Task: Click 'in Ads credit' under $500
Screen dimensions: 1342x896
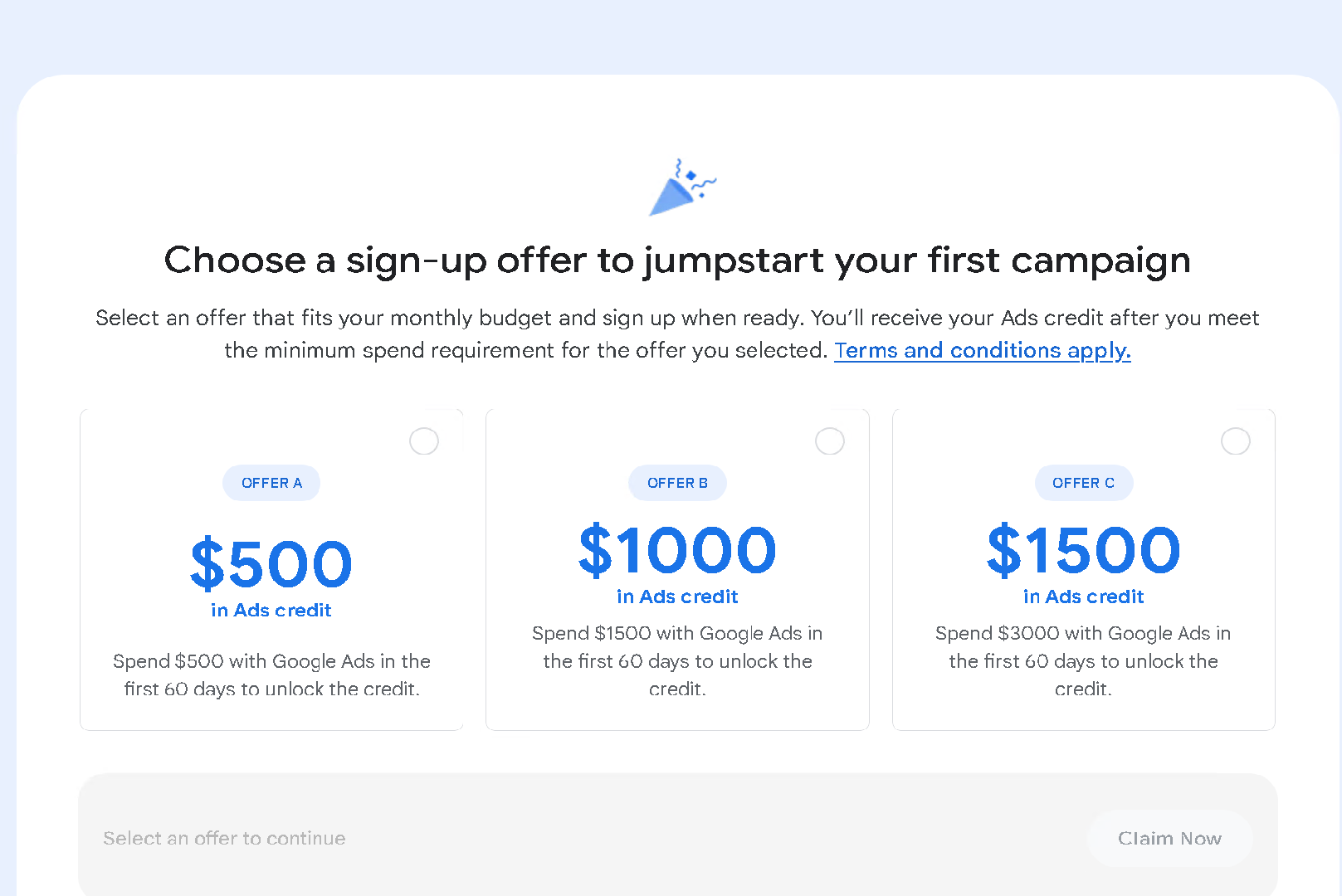Action: tap(271, 611)
